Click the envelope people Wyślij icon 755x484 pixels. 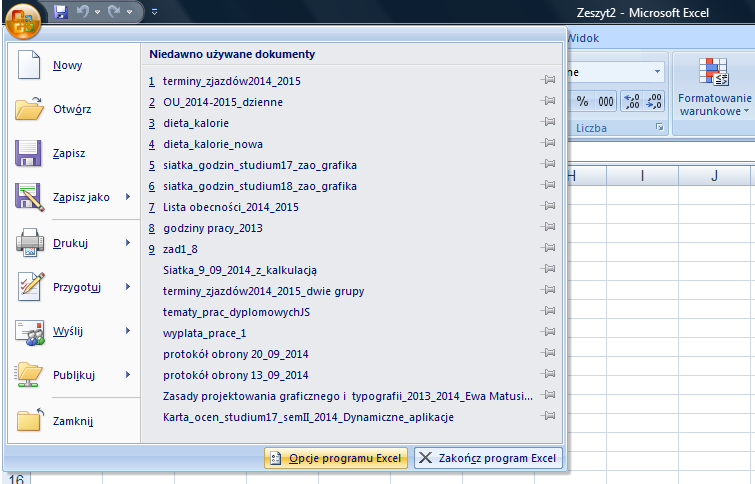tap(30, 332)
